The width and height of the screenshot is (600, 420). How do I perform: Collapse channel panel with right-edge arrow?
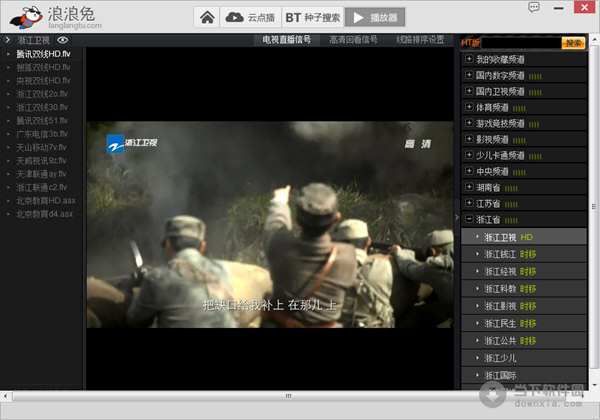point(457,217)
